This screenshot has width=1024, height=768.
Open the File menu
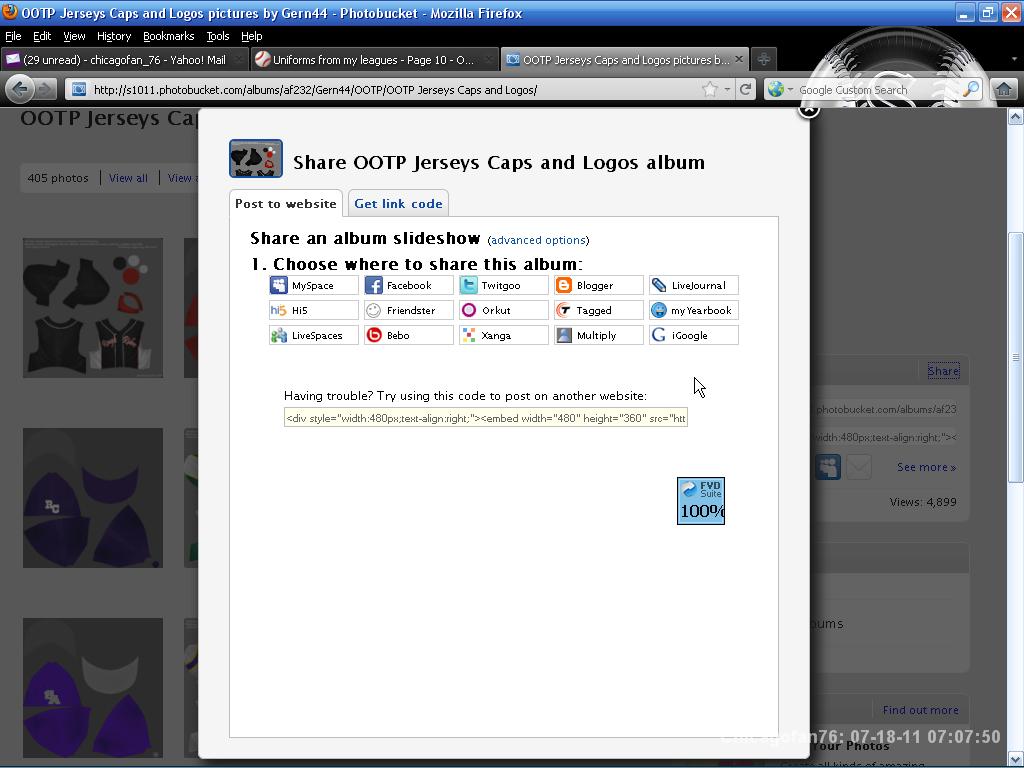click(x=13, y=36)
